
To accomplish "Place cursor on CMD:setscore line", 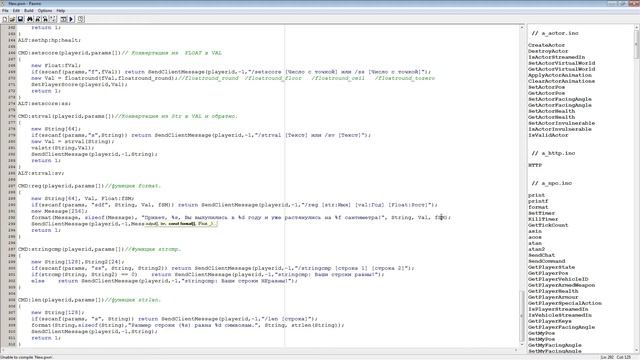I will [x=120, y=53].
